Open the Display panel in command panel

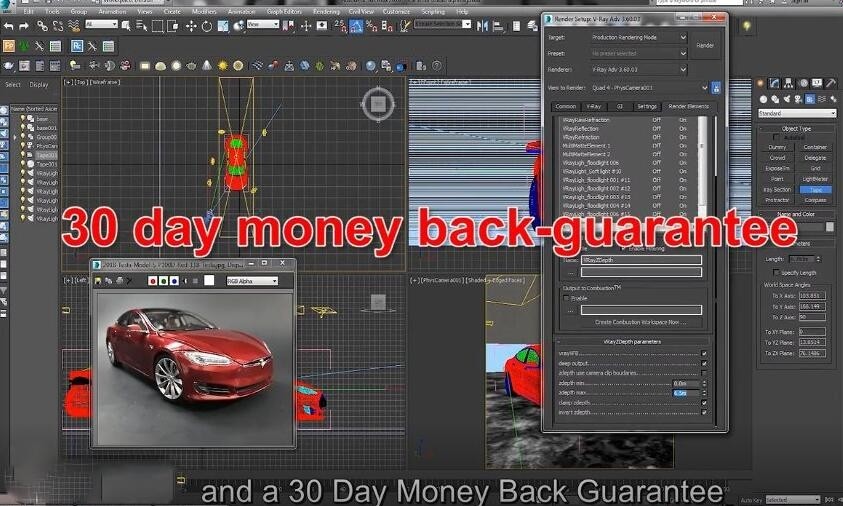817,83
